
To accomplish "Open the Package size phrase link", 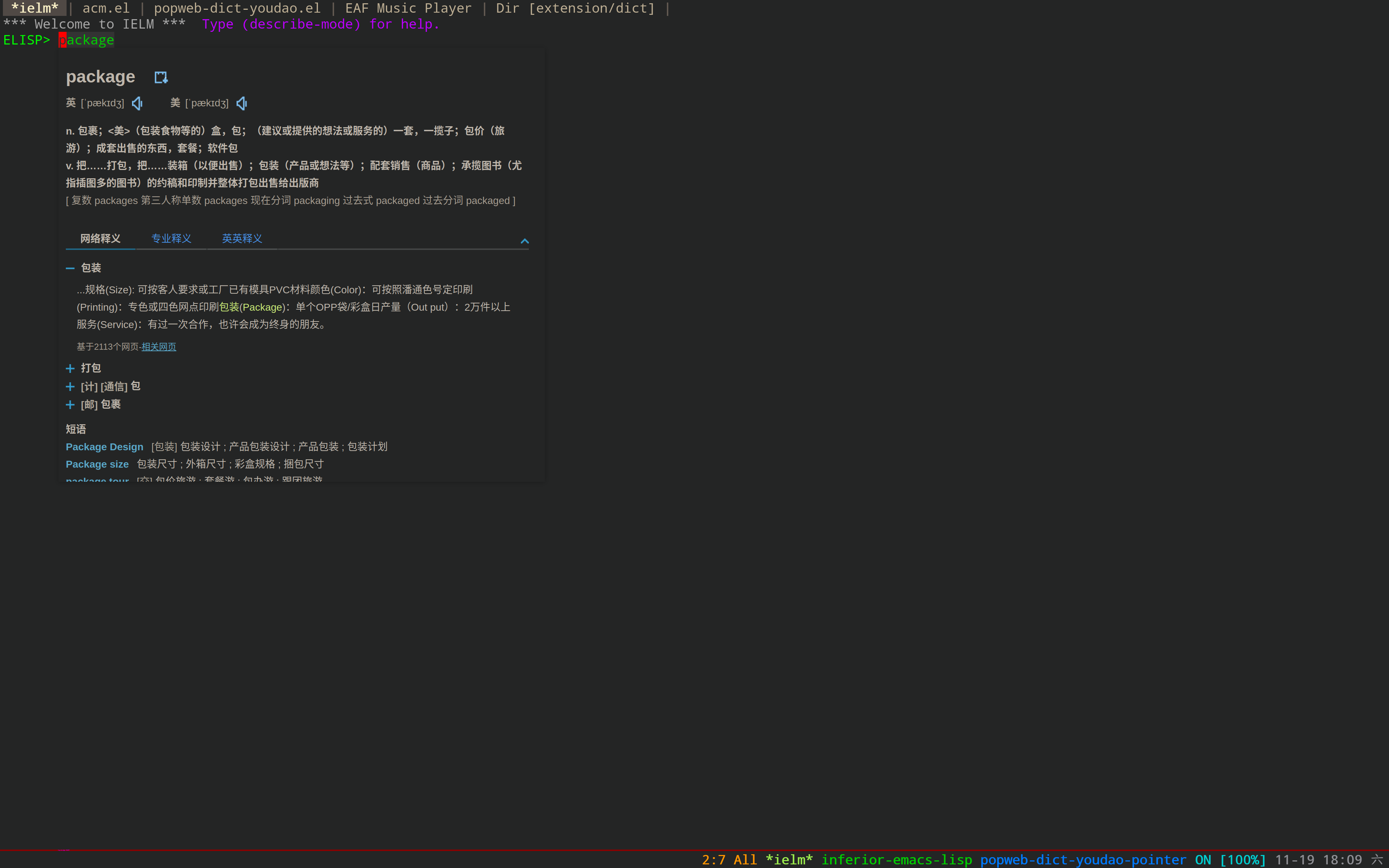I will [97, 464].
